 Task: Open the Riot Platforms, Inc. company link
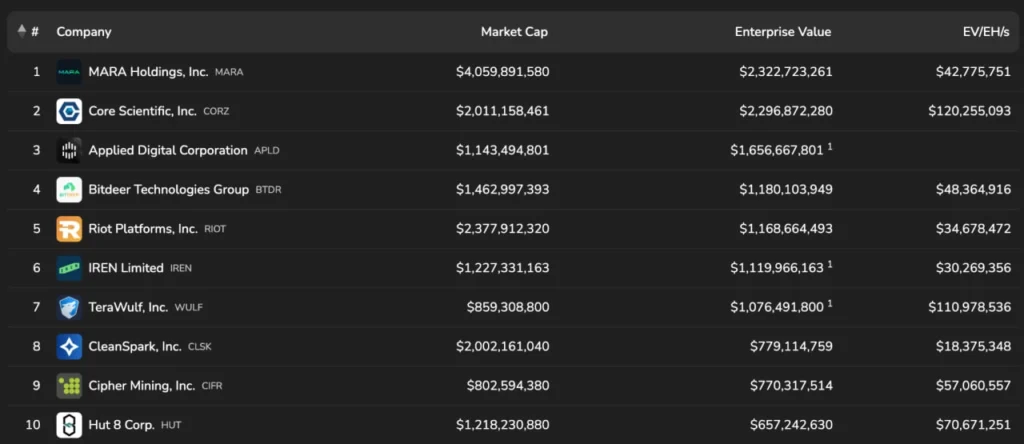tap(143, 229)
